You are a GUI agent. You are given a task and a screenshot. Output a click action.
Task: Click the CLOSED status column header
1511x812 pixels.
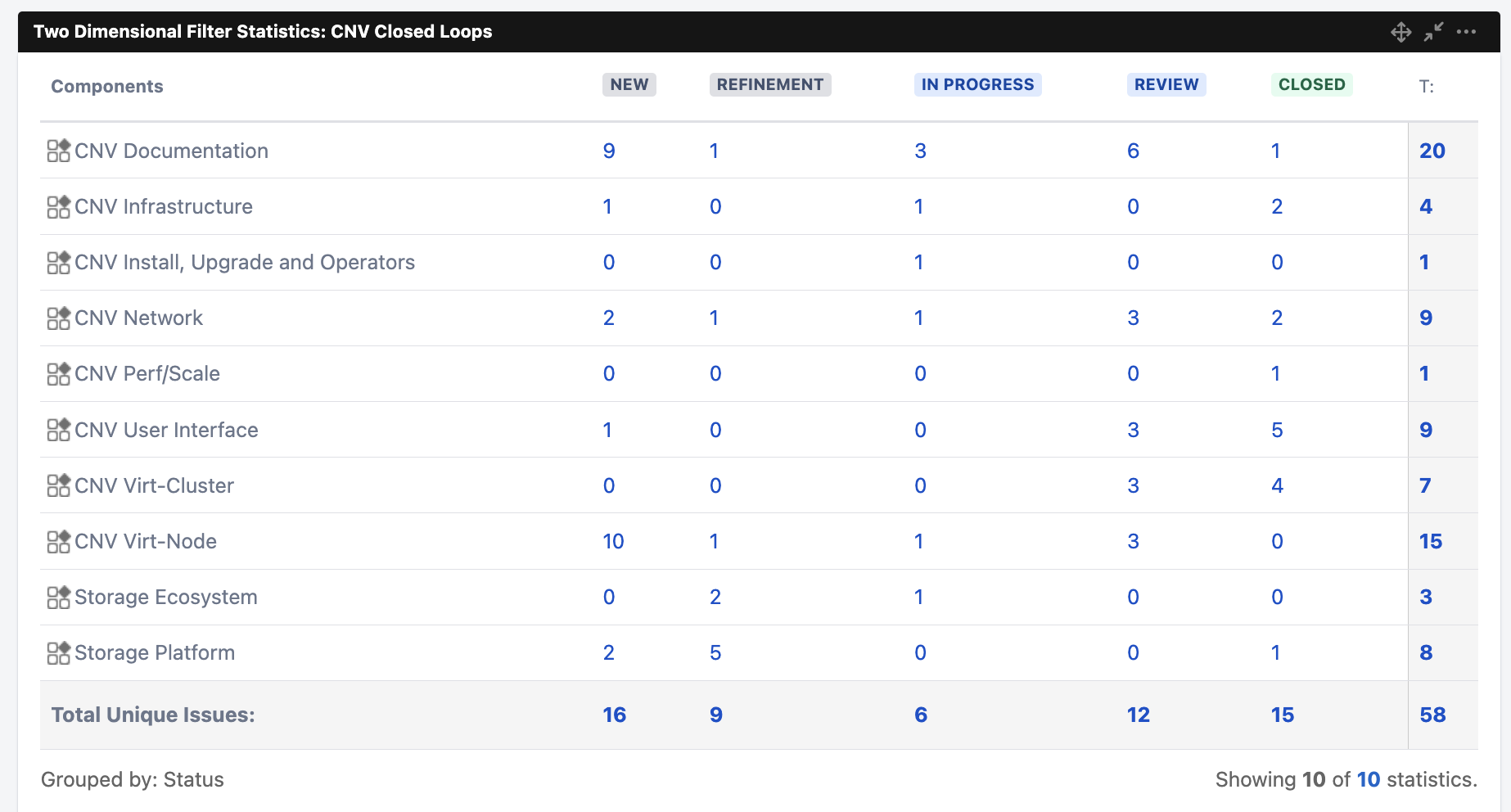pos(1311,85)
